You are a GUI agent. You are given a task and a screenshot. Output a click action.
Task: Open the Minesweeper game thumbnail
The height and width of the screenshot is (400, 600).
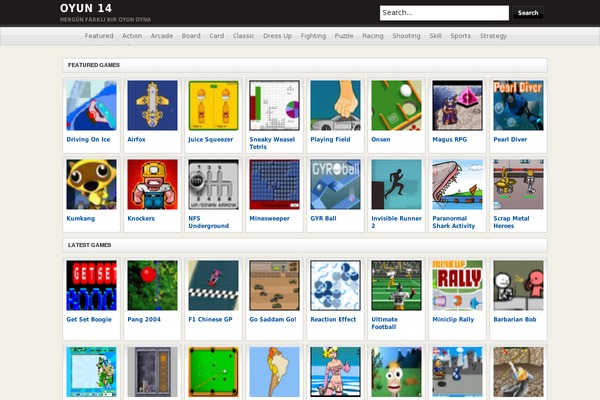(274, 185)
